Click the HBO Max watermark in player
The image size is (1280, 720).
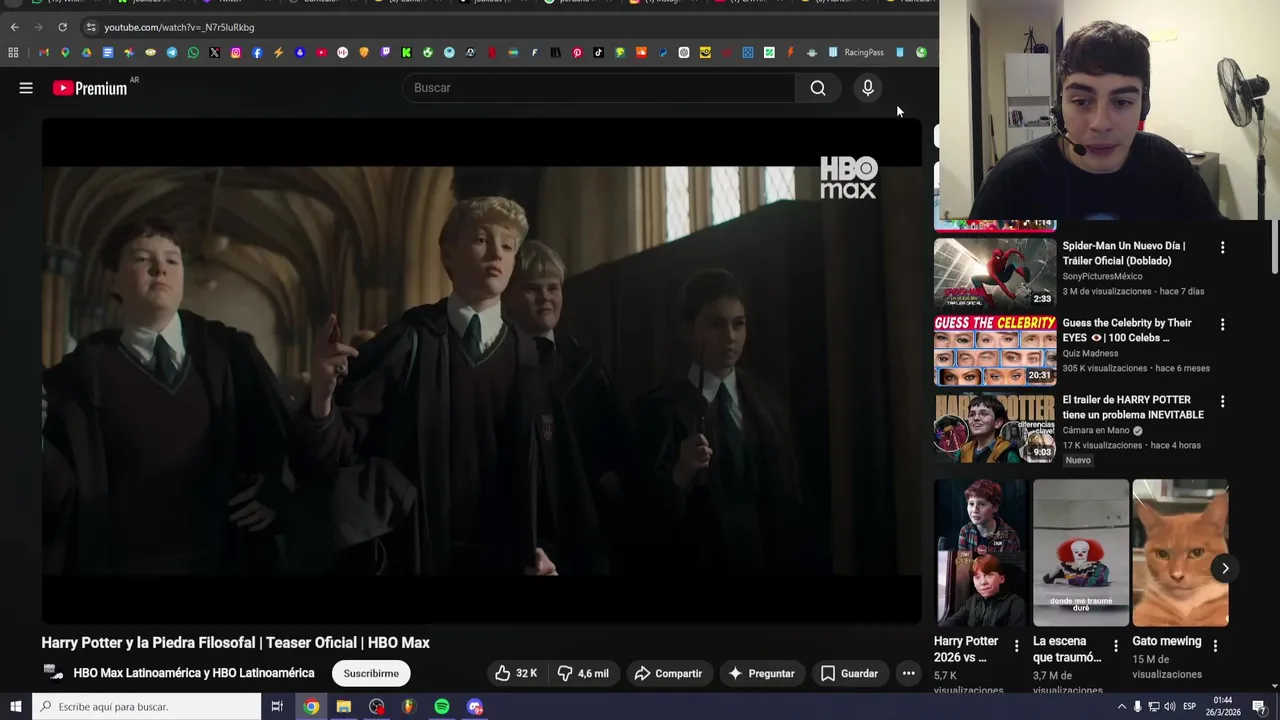pyautogui.click(x=848, y=177)
